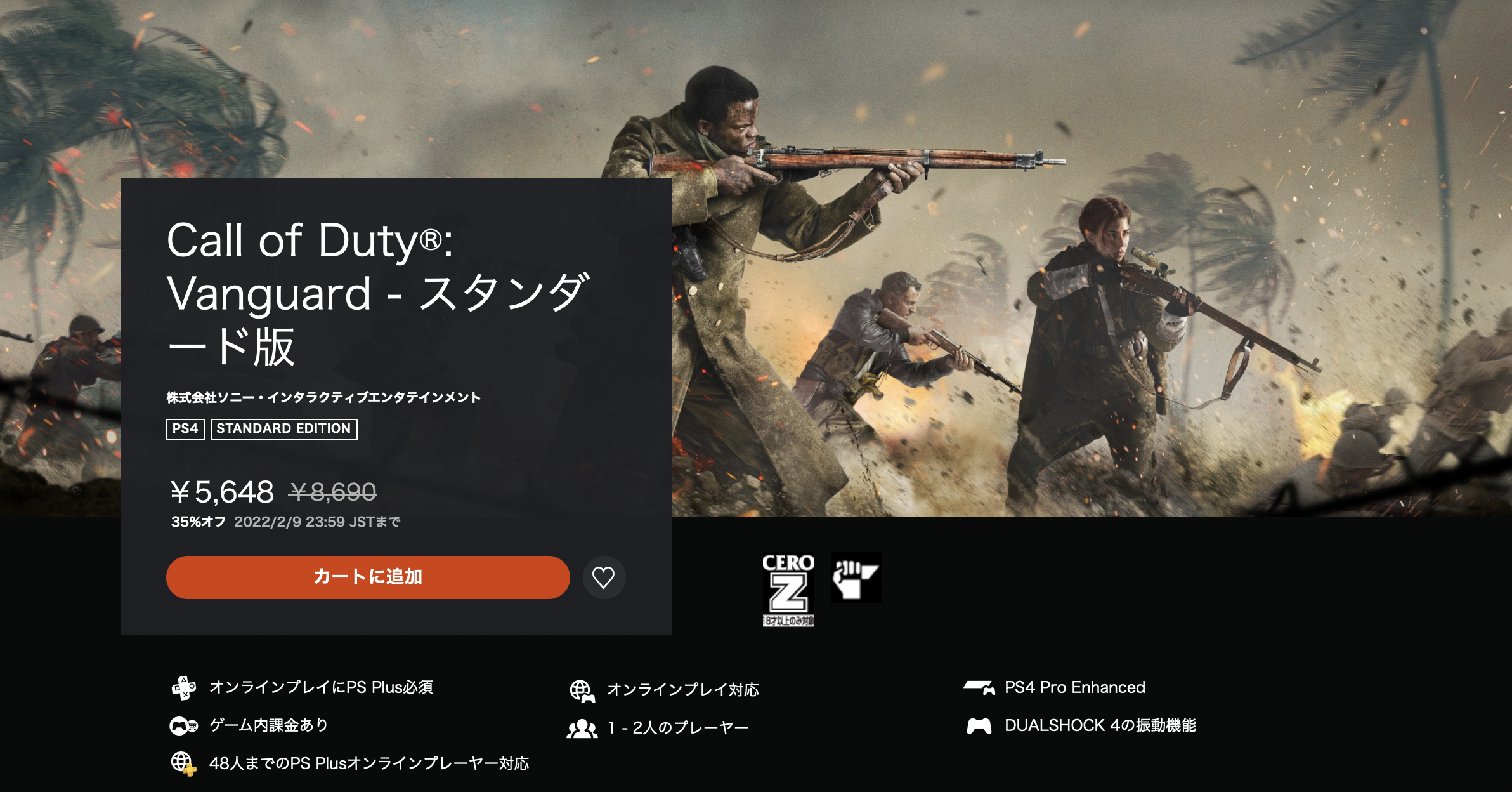
Task: Click the publisher name below the title
Action: click(323, 398)
